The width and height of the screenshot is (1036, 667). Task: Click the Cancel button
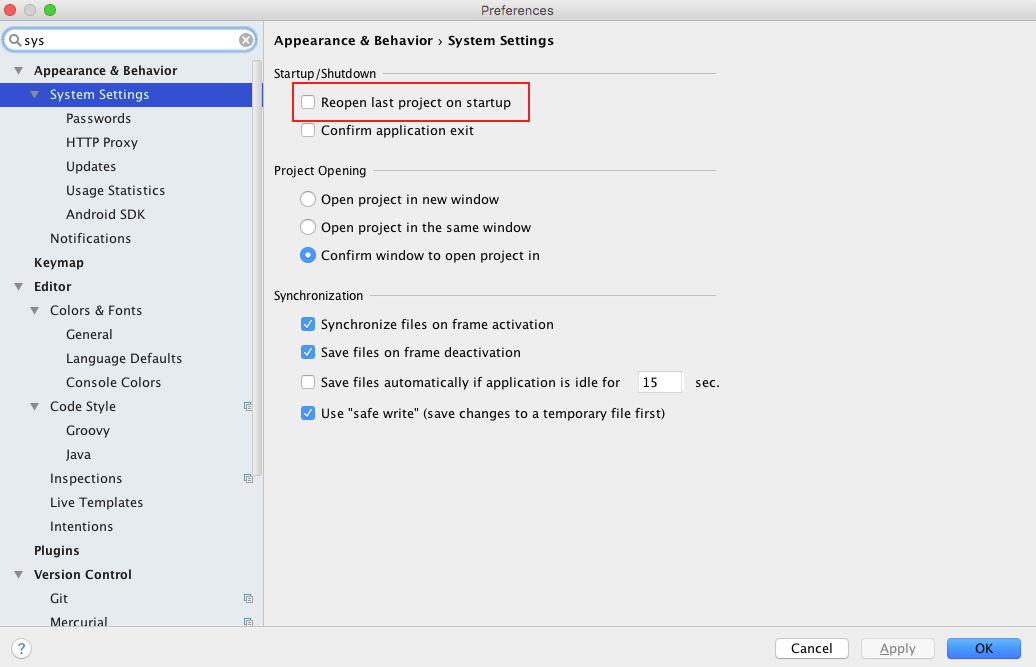(811, 648)
